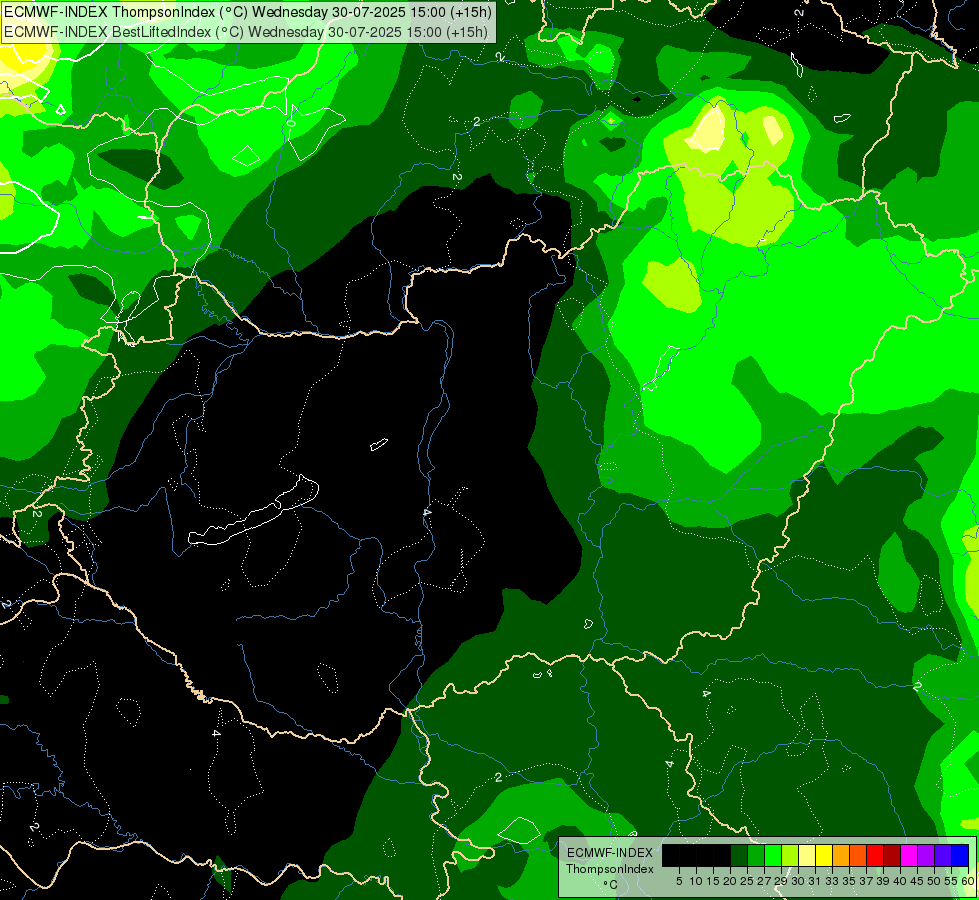Screen dimensions: 979x900
Task: Click legend scale value 39
Action: (x=883, y=881)
